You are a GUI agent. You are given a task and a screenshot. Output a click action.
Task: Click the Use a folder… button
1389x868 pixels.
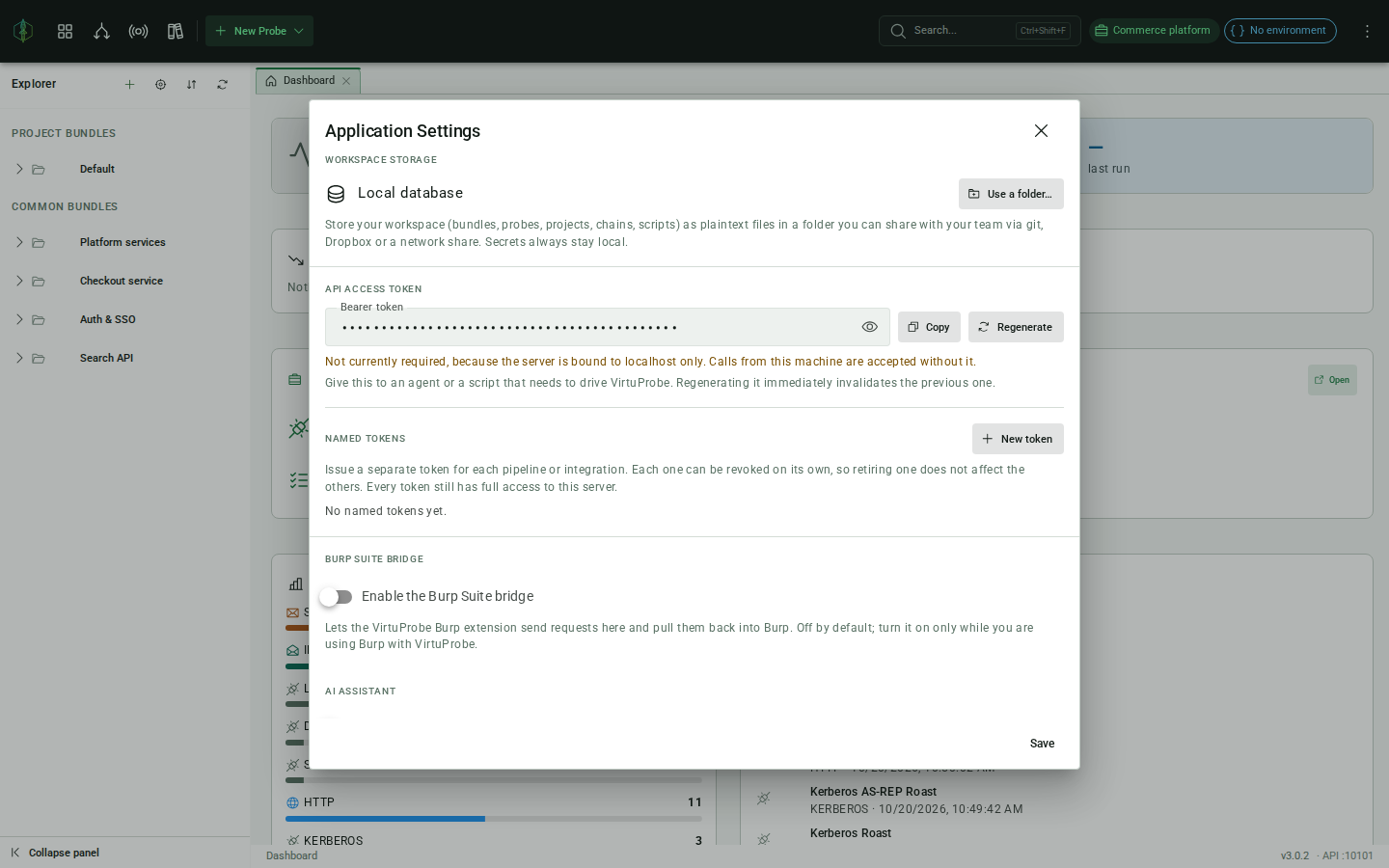1011,194
